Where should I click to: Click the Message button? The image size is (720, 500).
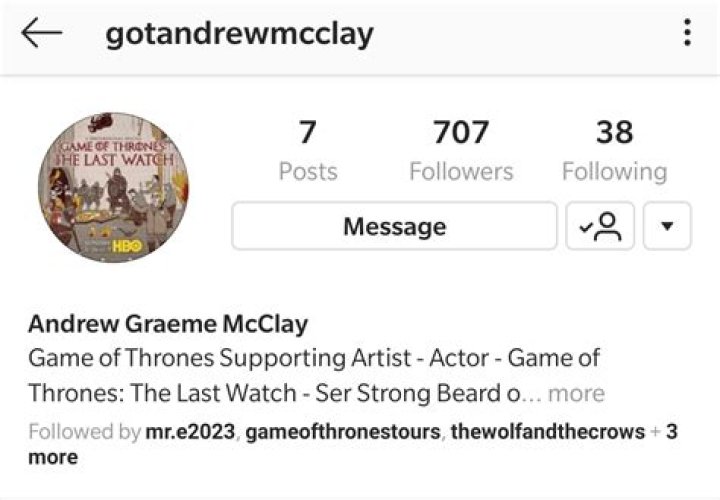[394, 226]
